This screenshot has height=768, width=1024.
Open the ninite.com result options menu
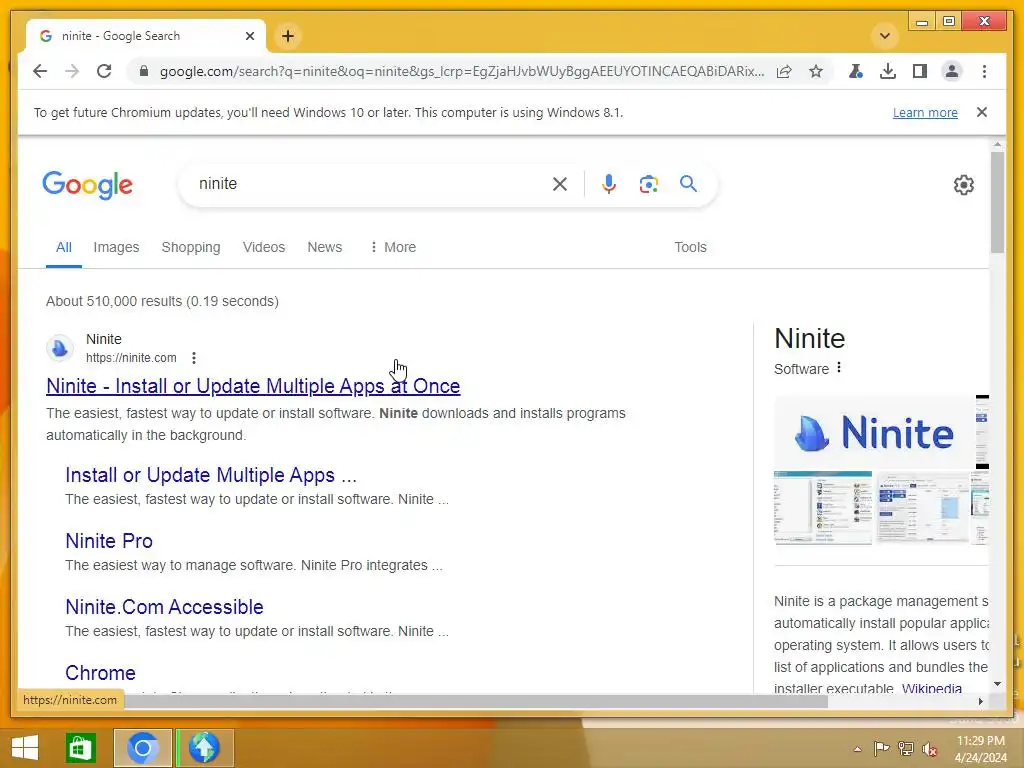click(x=194, y=358)
